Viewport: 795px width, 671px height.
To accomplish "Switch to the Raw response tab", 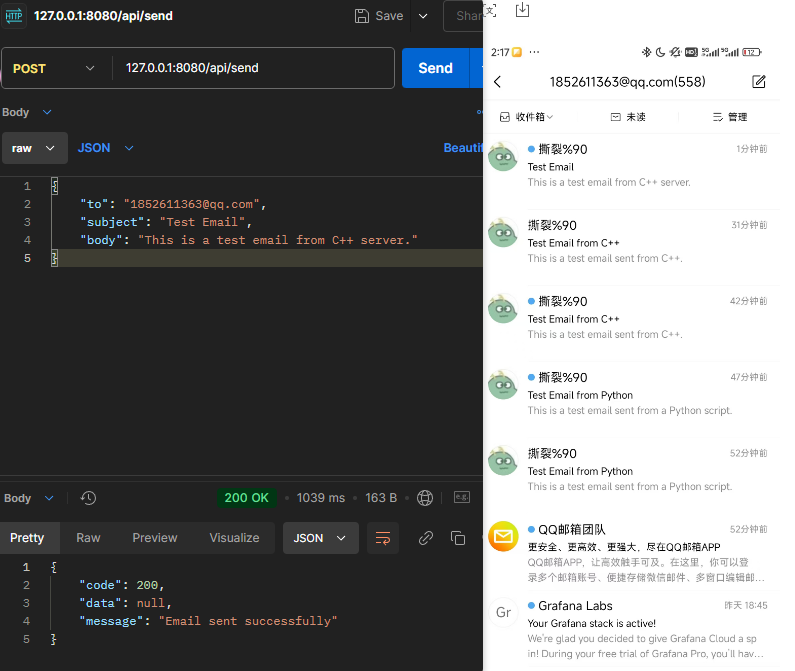I will pyautogui.click(x=88, y=538).
